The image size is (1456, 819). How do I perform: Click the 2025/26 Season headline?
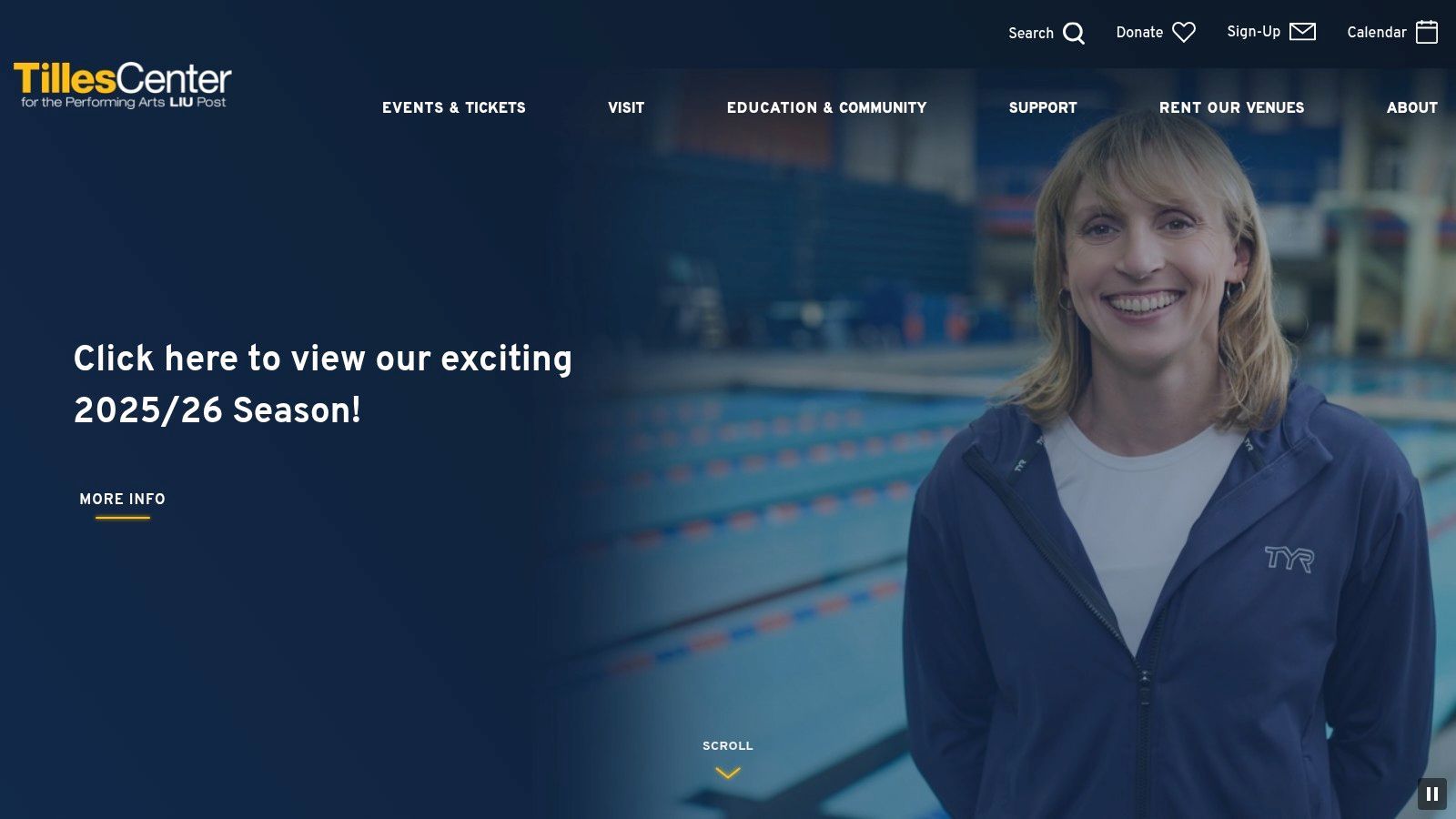pos(323,384)
